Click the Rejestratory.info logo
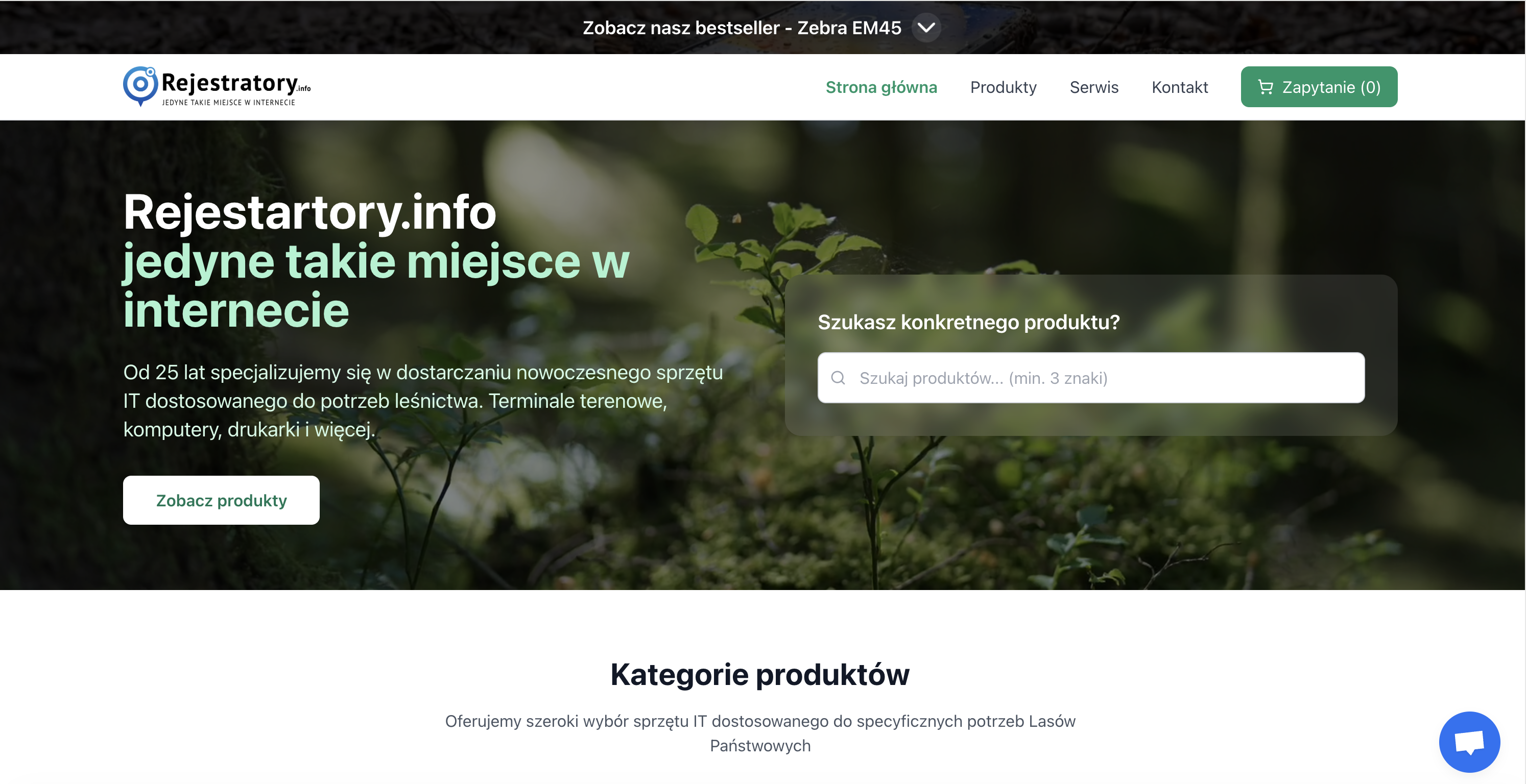Screen dimensions: 1526x784 click(217, 86)
